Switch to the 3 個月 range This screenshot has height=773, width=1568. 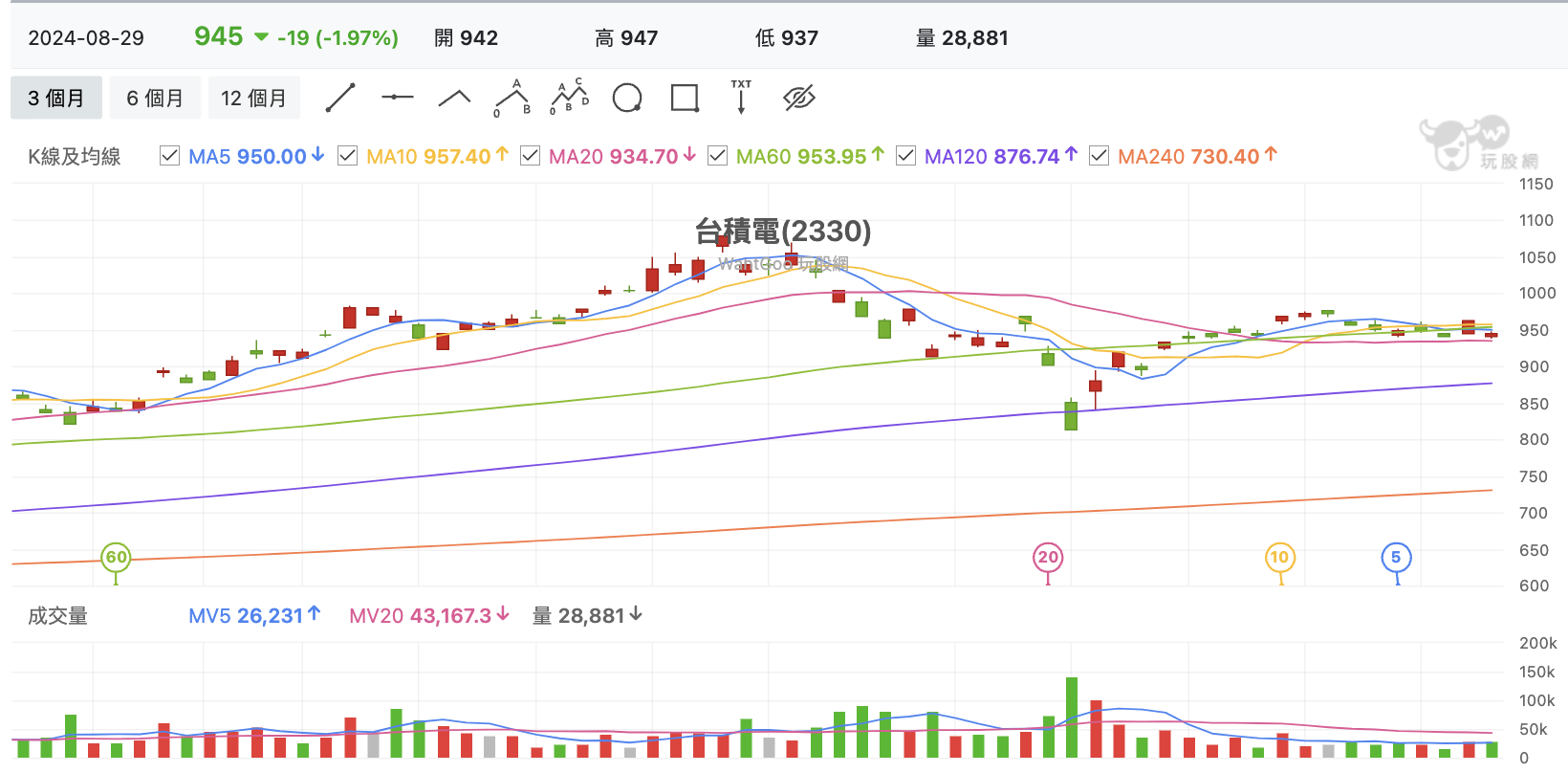click(56, 98)
